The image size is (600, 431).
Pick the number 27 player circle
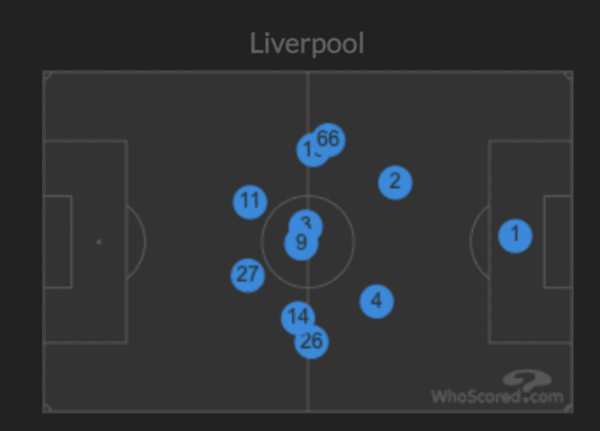(248, 275)
